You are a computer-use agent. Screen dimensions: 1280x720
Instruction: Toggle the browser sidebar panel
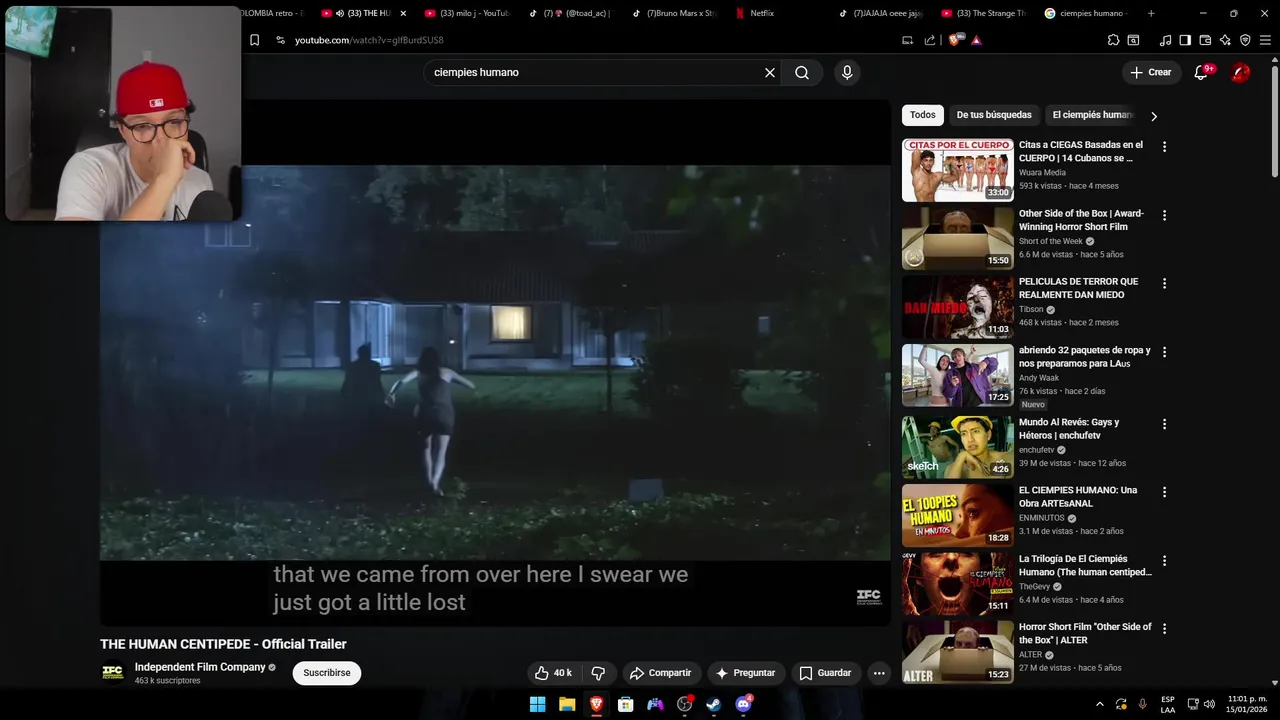[x=1185, y=40]
